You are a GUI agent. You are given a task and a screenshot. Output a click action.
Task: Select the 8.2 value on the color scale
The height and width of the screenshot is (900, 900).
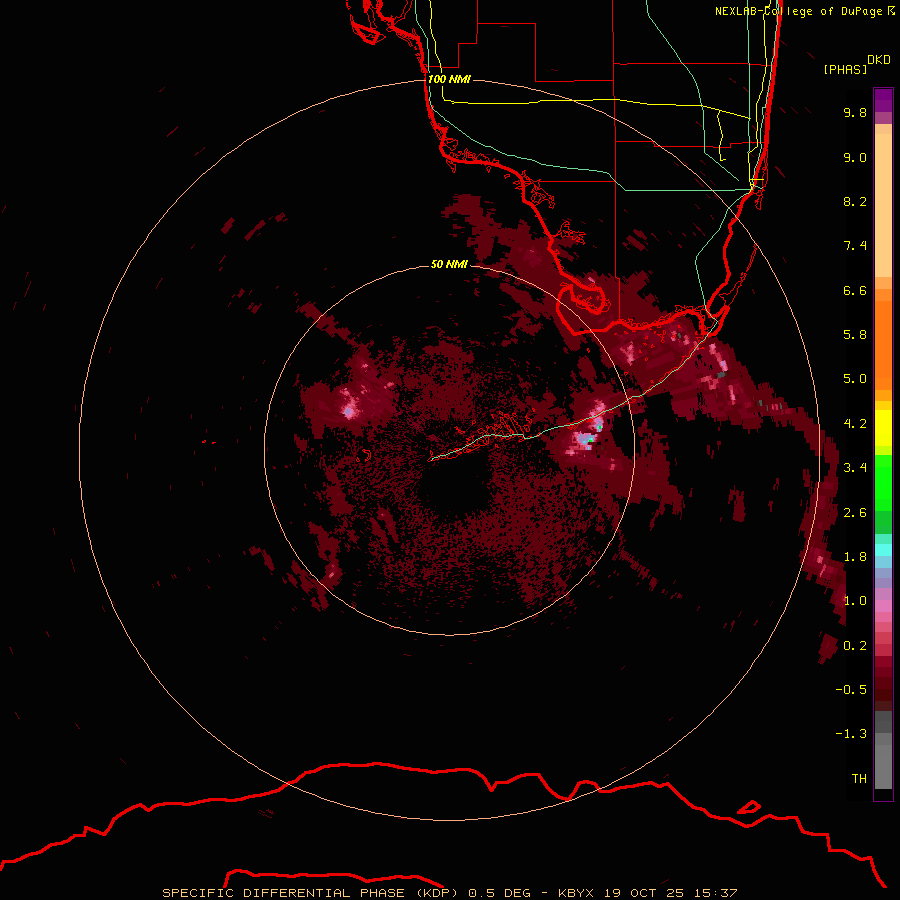tap(855, 201)
